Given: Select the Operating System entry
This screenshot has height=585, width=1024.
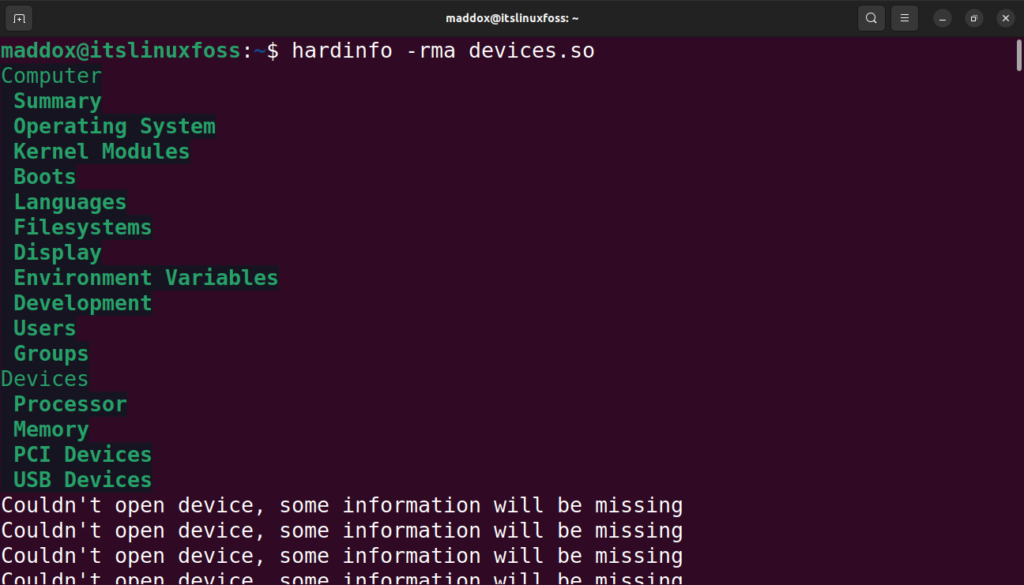Looking at the screenshot, I should [x=114, y=126].
